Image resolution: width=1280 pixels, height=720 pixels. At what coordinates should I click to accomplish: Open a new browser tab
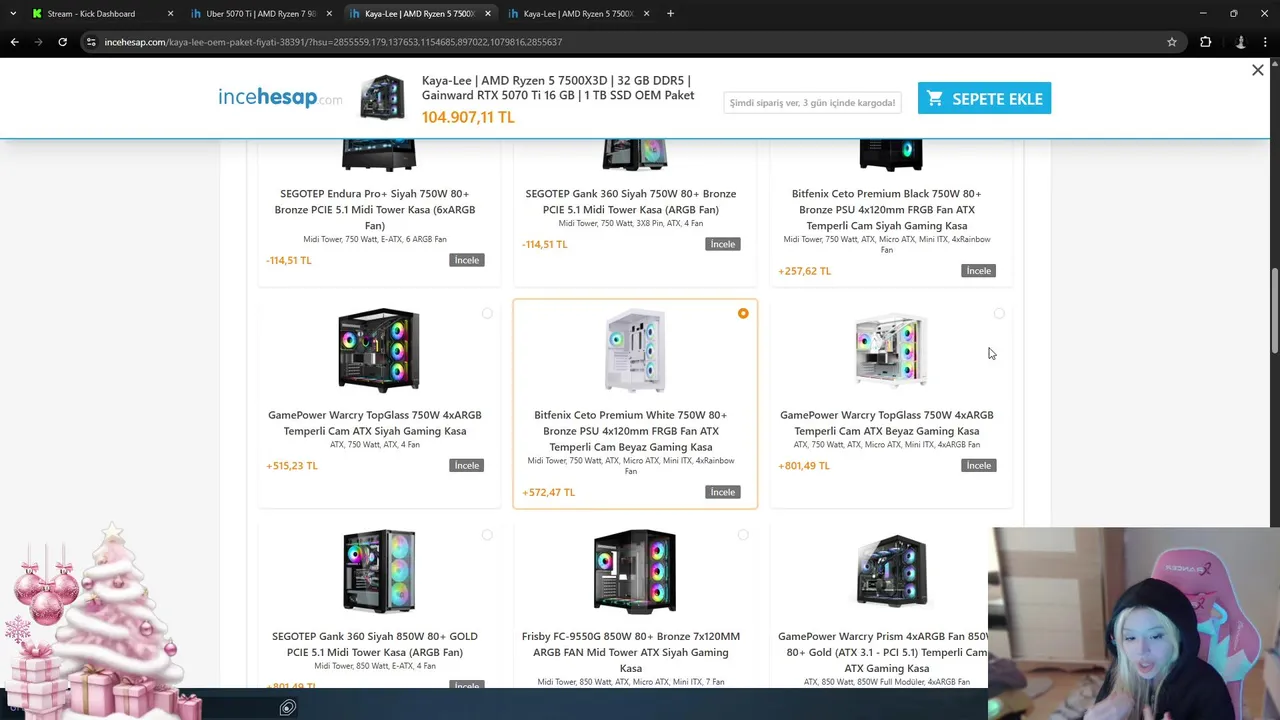point(670,13)
